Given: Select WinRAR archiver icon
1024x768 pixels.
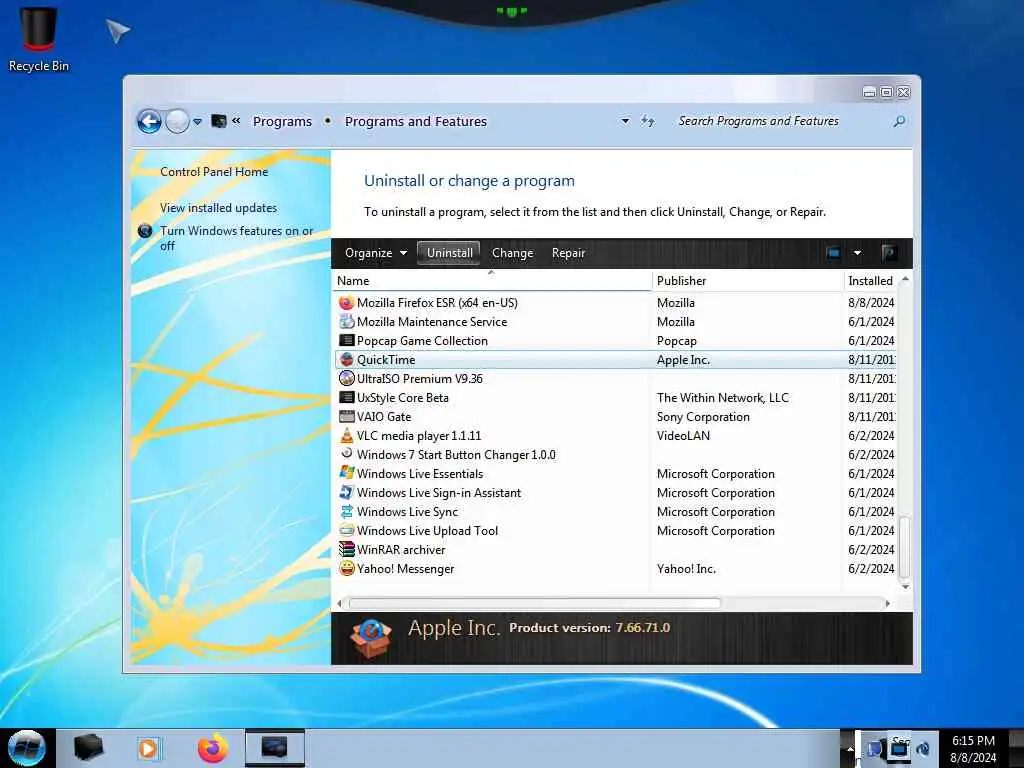Looking at the screenshot, I should coord(347,549).
